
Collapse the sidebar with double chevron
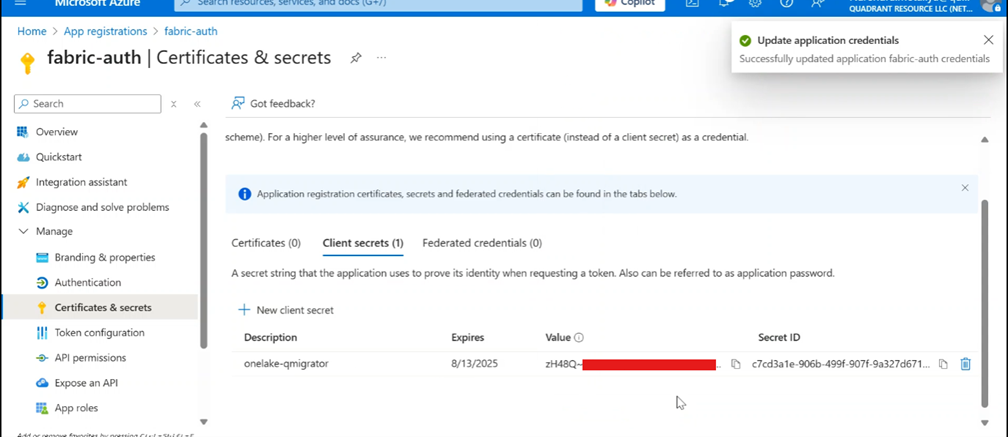[x=197, y=103]
